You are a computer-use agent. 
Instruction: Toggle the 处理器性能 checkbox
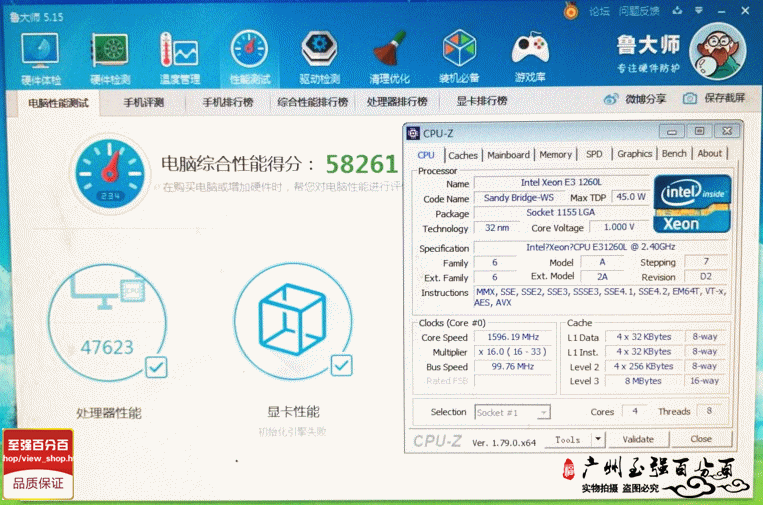click(x=156, y=367)
